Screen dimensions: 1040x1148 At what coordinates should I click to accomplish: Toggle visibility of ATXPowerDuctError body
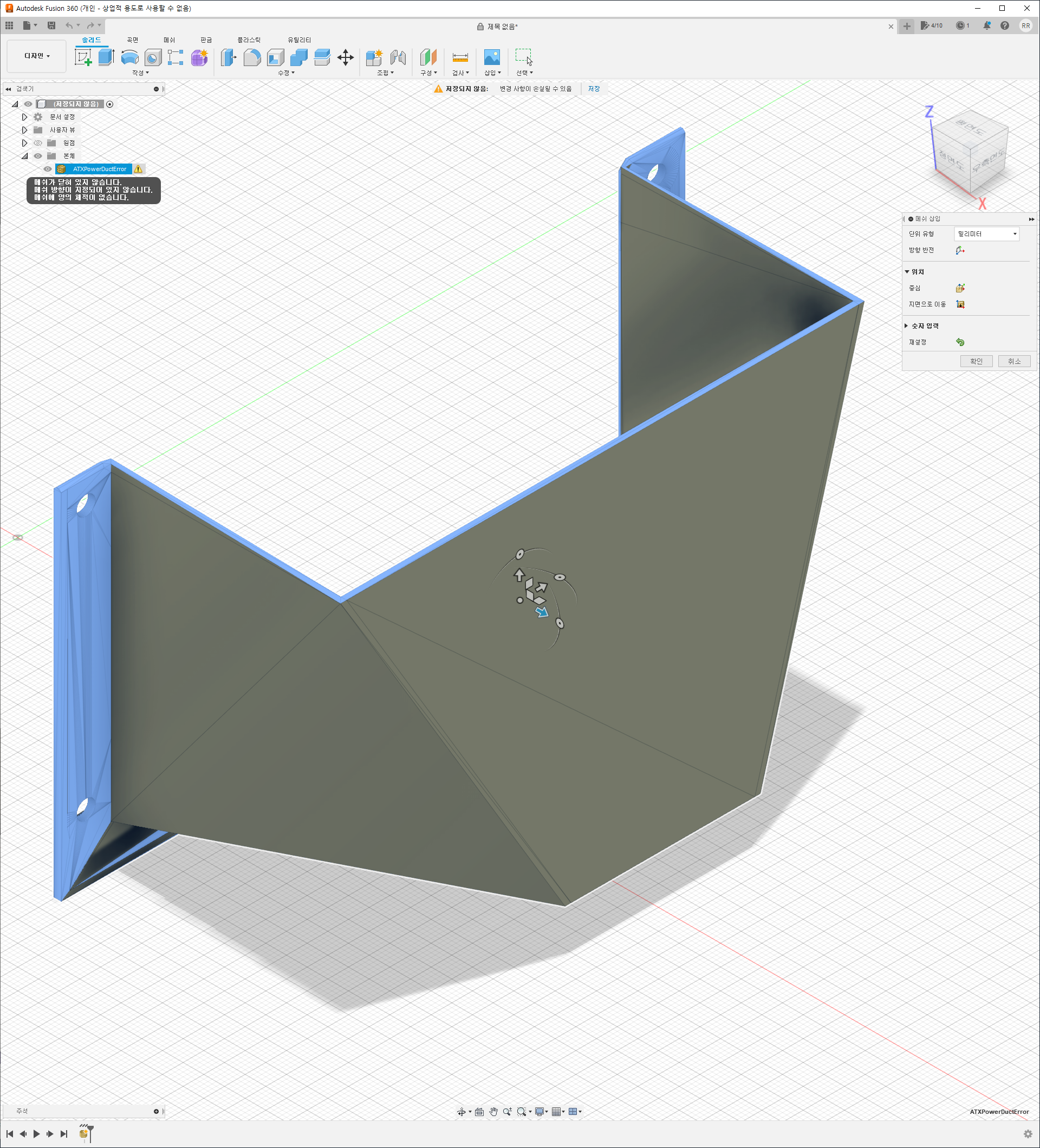click(x=48, y=169)
